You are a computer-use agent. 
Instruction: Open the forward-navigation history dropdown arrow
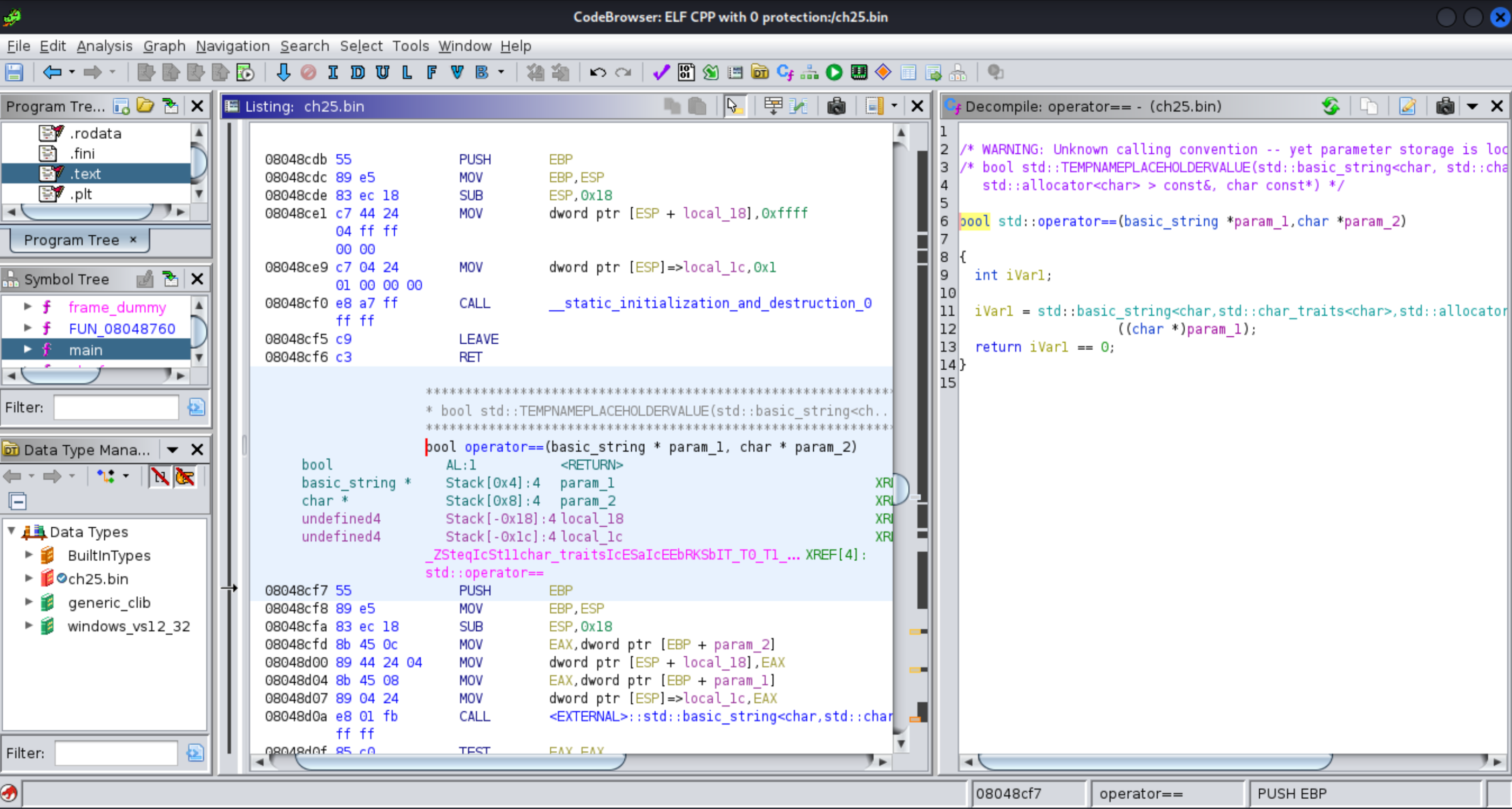[113, 73]
